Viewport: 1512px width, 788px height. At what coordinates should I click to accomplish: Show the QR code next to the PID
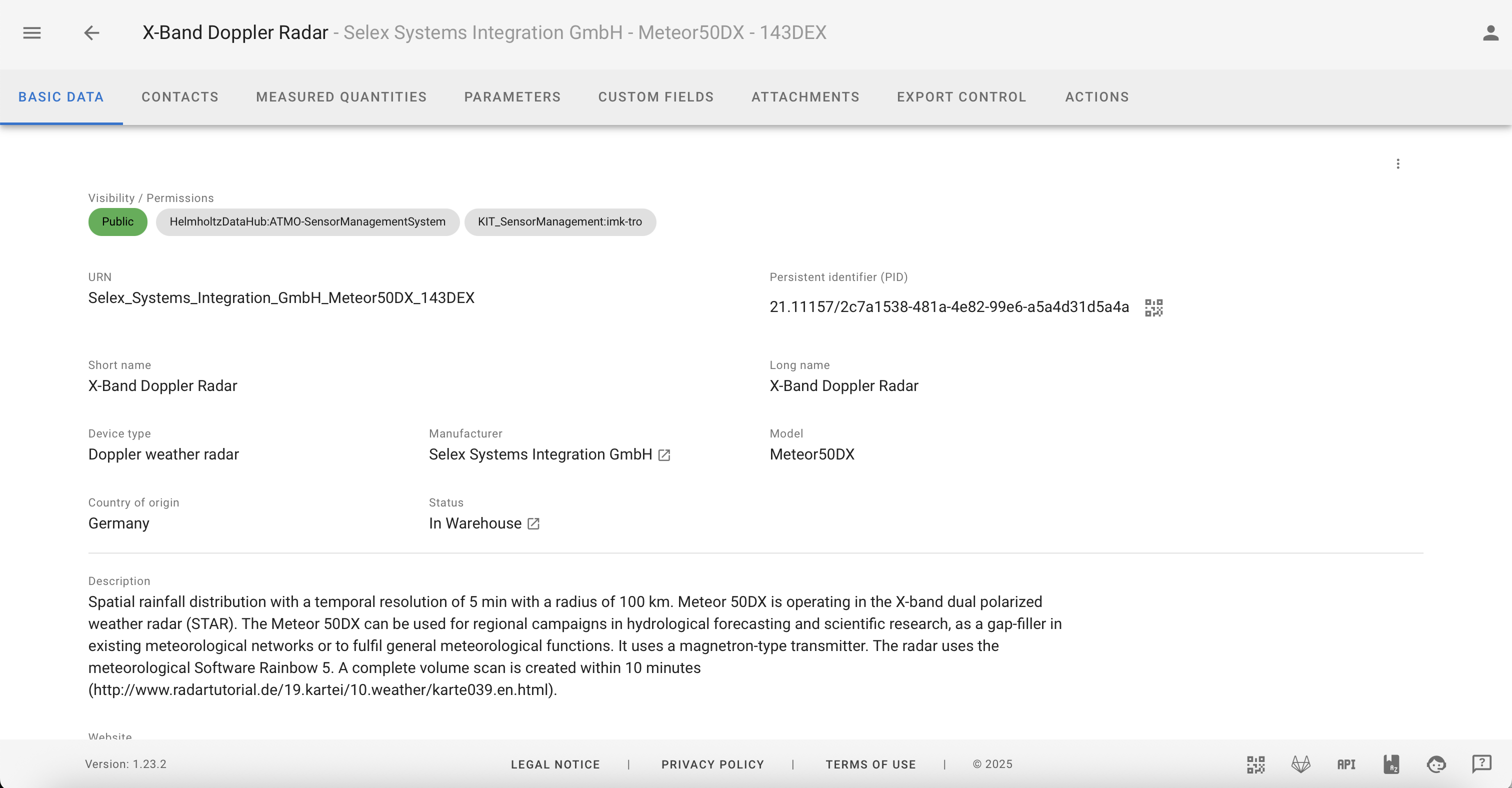tap(1153, 307)
